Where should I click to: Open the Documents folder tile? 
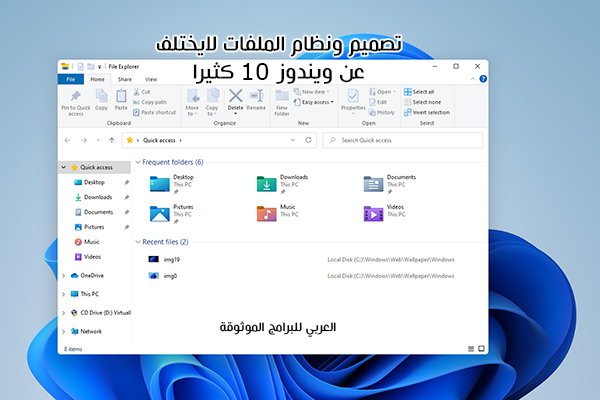click(x=390, y=184)
